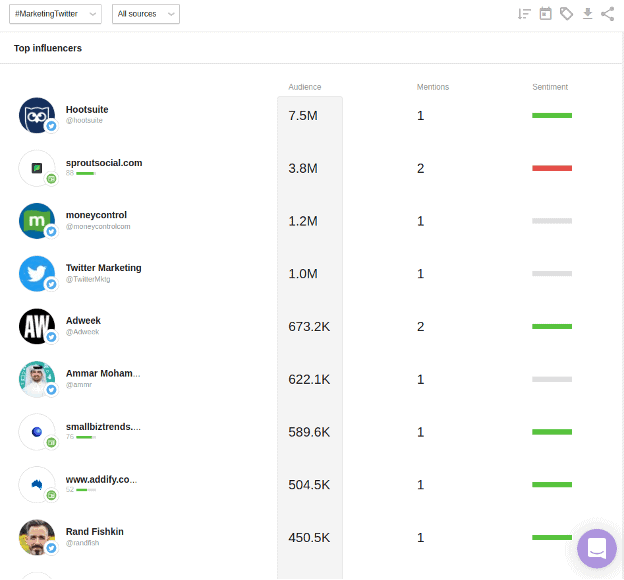The width and height of the screenshot is (624, 580).
Task: Click the share icon
Action: click(608, 14)
